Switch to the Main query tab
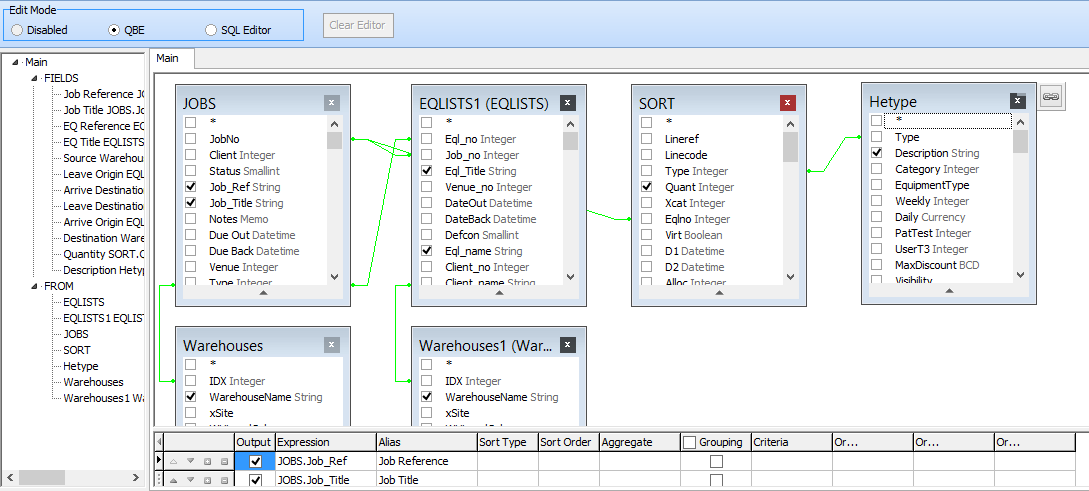This screenshot has width=1089, height=491. coord(167,59)
